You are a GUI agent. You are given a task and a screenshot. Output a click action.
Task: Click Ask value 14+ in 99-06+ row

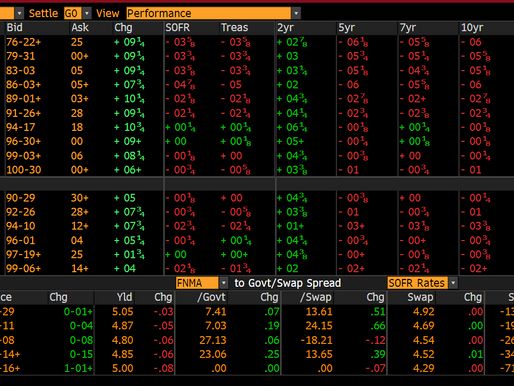tap(80, 268)
